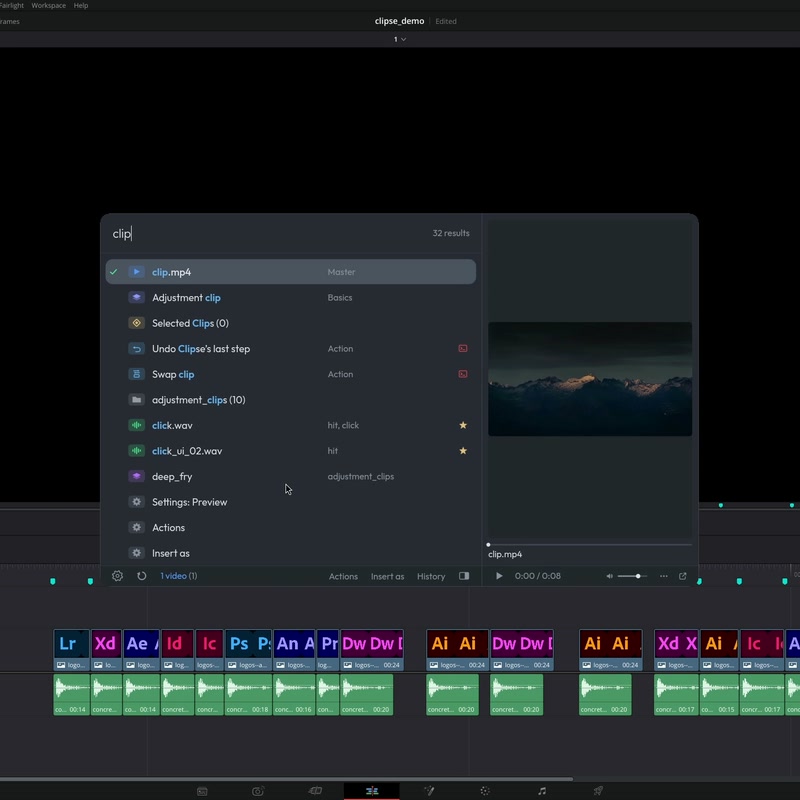Open the timeline selector dropdown labeled 1
The width and height of the screenshot is (800, 800).
[x=399, y=39]
